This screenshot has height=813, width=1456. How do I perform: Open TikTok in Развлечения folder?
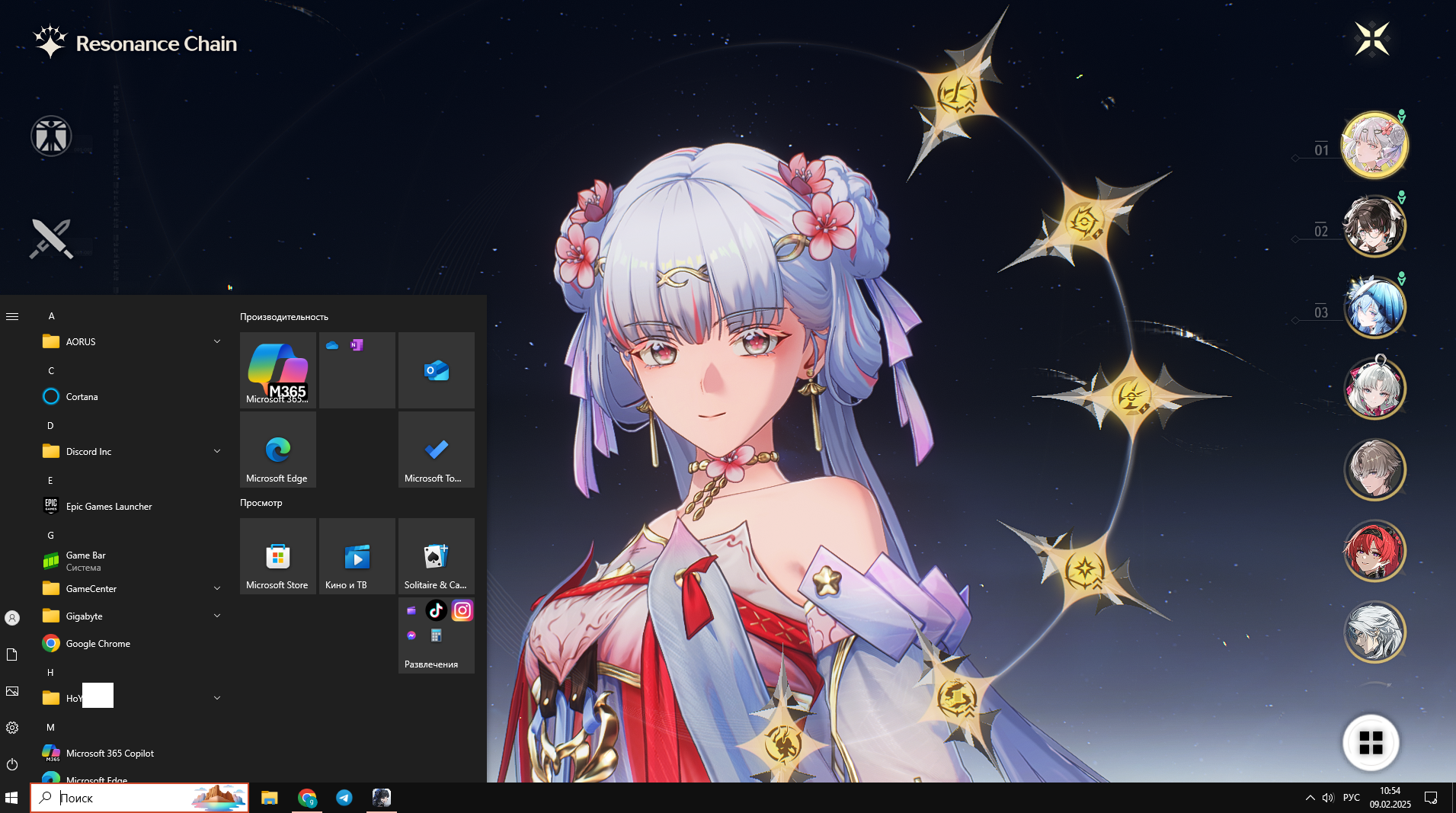click(436, 610)
